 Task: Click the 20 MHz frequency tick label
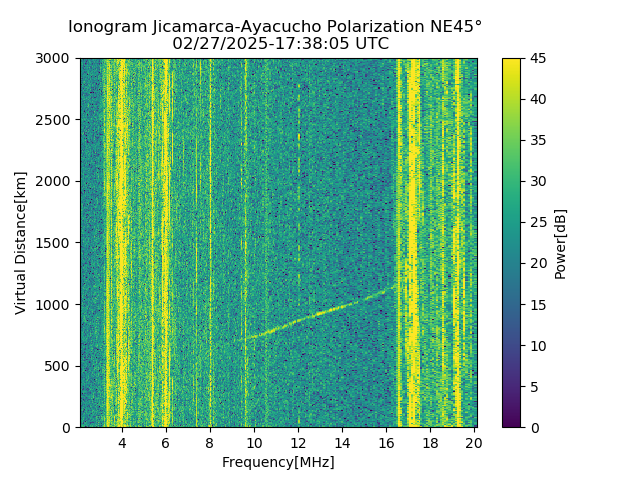[x=474, y=443]
